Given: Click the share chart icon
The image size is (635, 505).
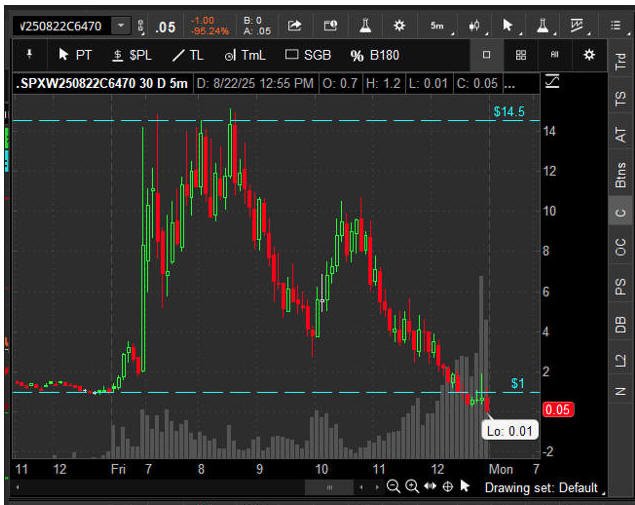Looking at the screenshot, I should (x=294, y=25).
